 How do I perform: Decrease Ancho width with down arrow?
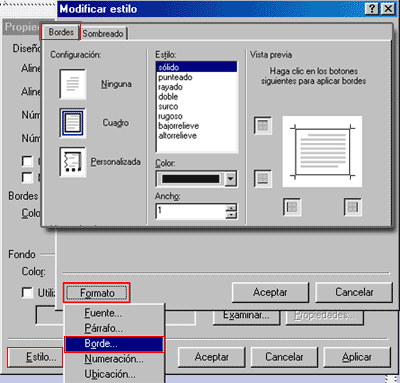231,215
